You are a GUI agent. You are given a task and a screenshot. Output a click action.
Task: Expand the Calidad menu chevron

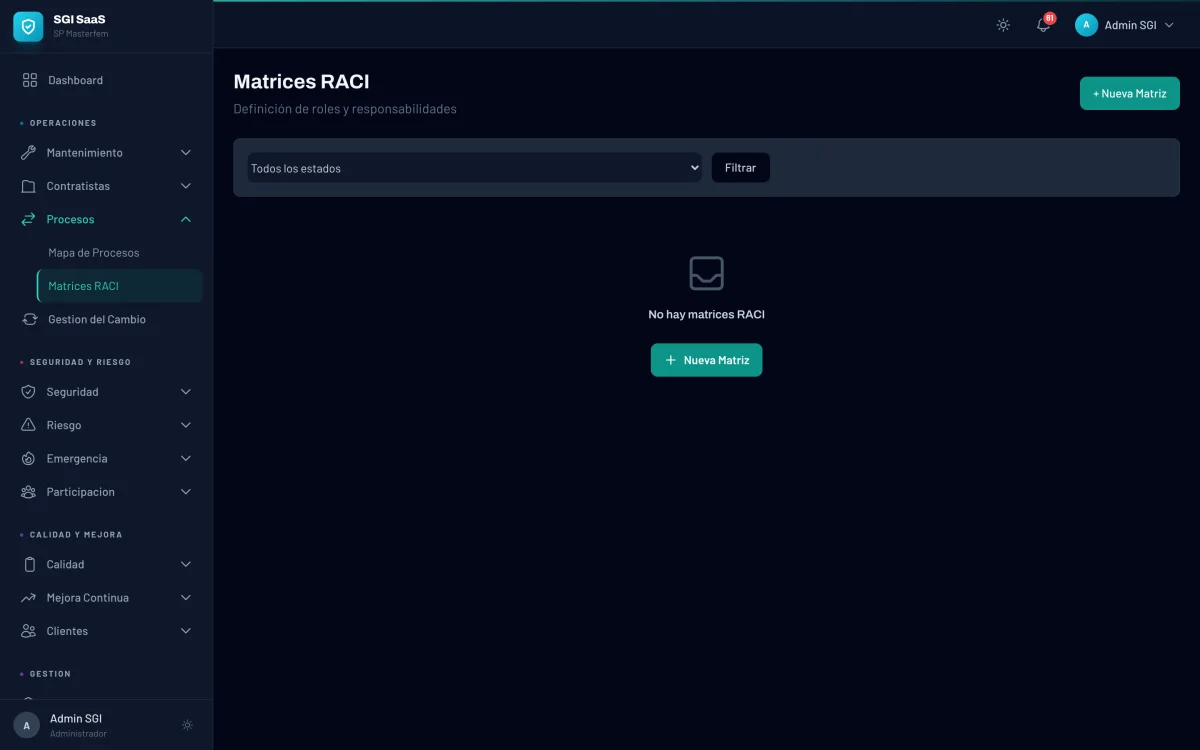(x=185, y=565)
